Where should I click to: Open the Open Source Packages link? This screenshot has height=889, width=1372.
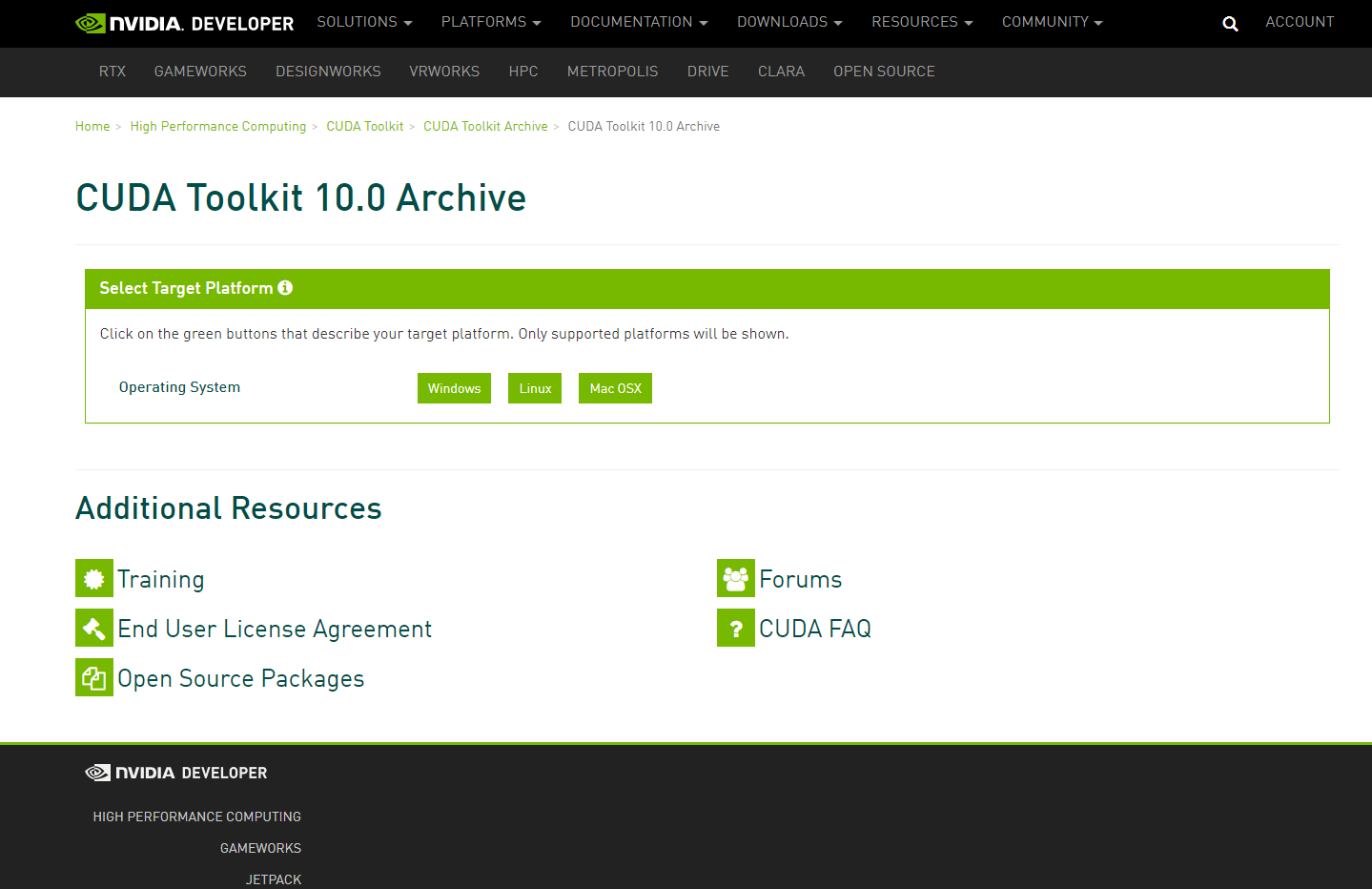click(241, 679)
